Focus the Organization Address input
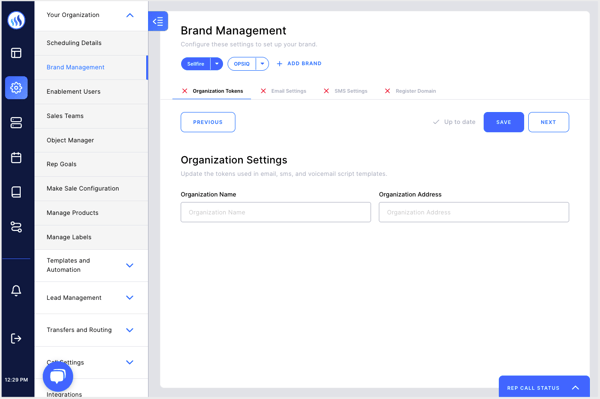Screen dimensions: 600x399 click(x=474, y=212)
